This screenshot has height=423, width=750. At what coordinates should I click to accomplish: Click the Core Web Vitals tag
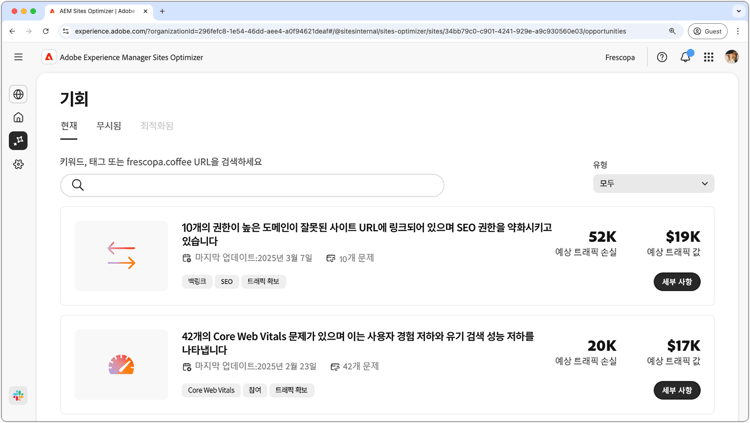211,390
